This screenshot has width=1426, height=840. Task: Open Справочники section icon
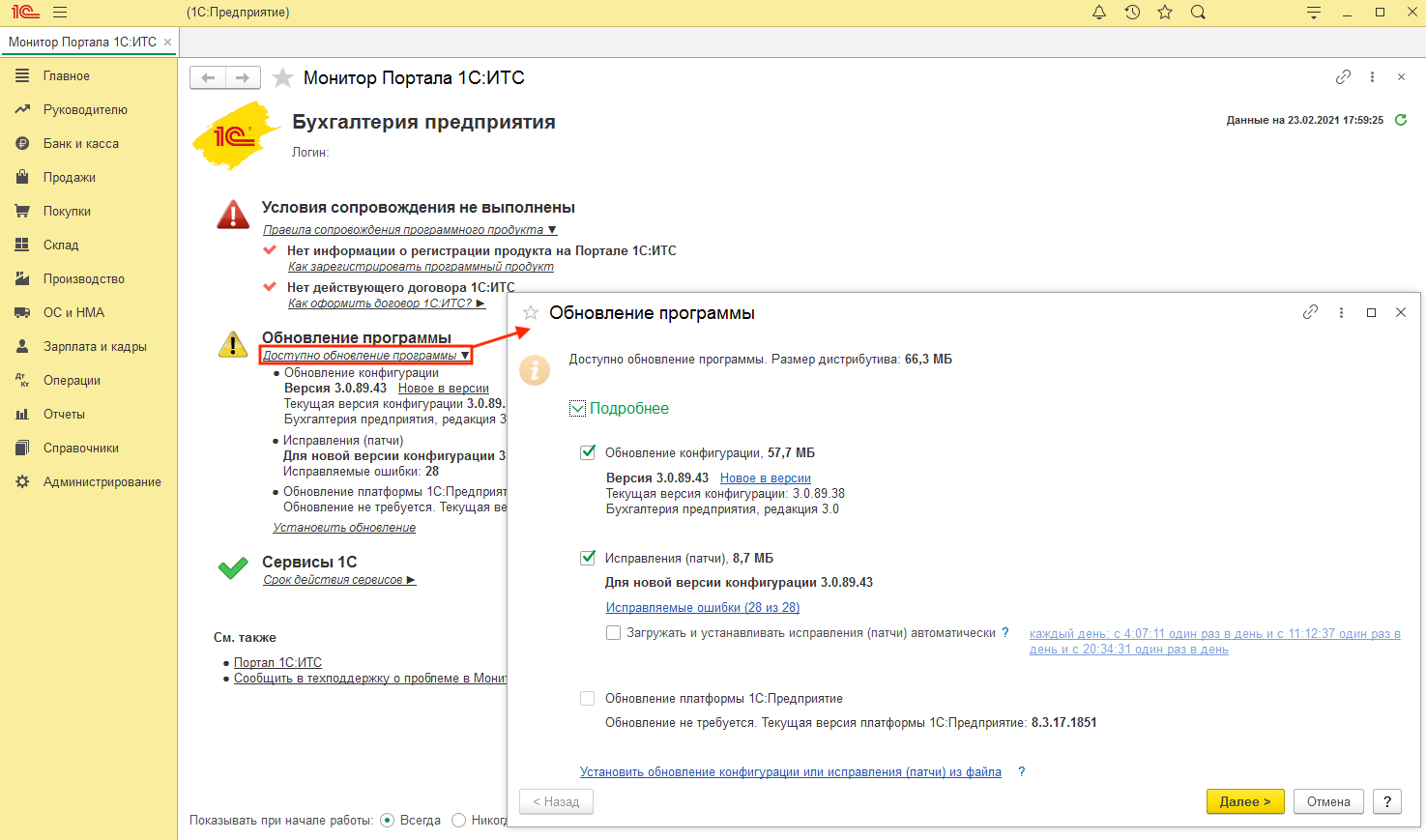click(x=22, y=448)
